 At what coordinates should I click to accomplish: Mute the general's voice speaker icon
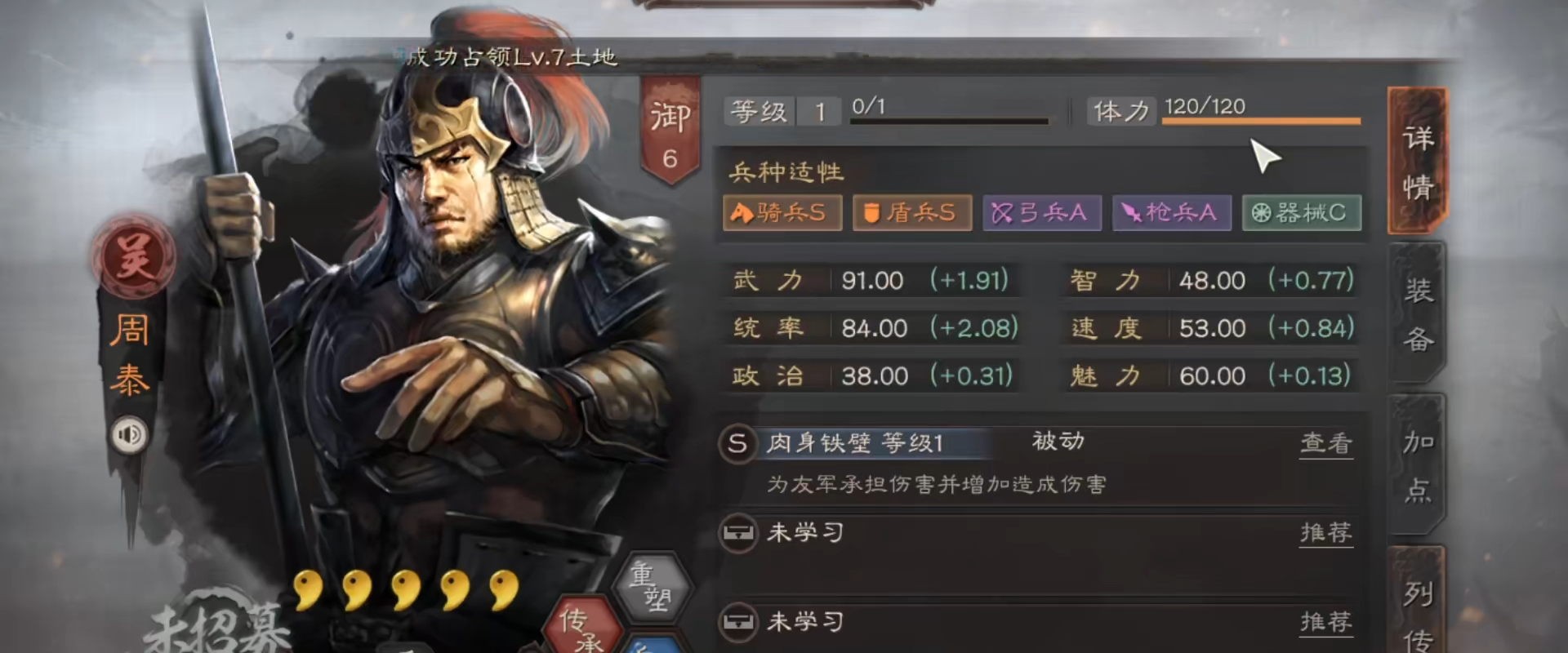coord(129,435)
